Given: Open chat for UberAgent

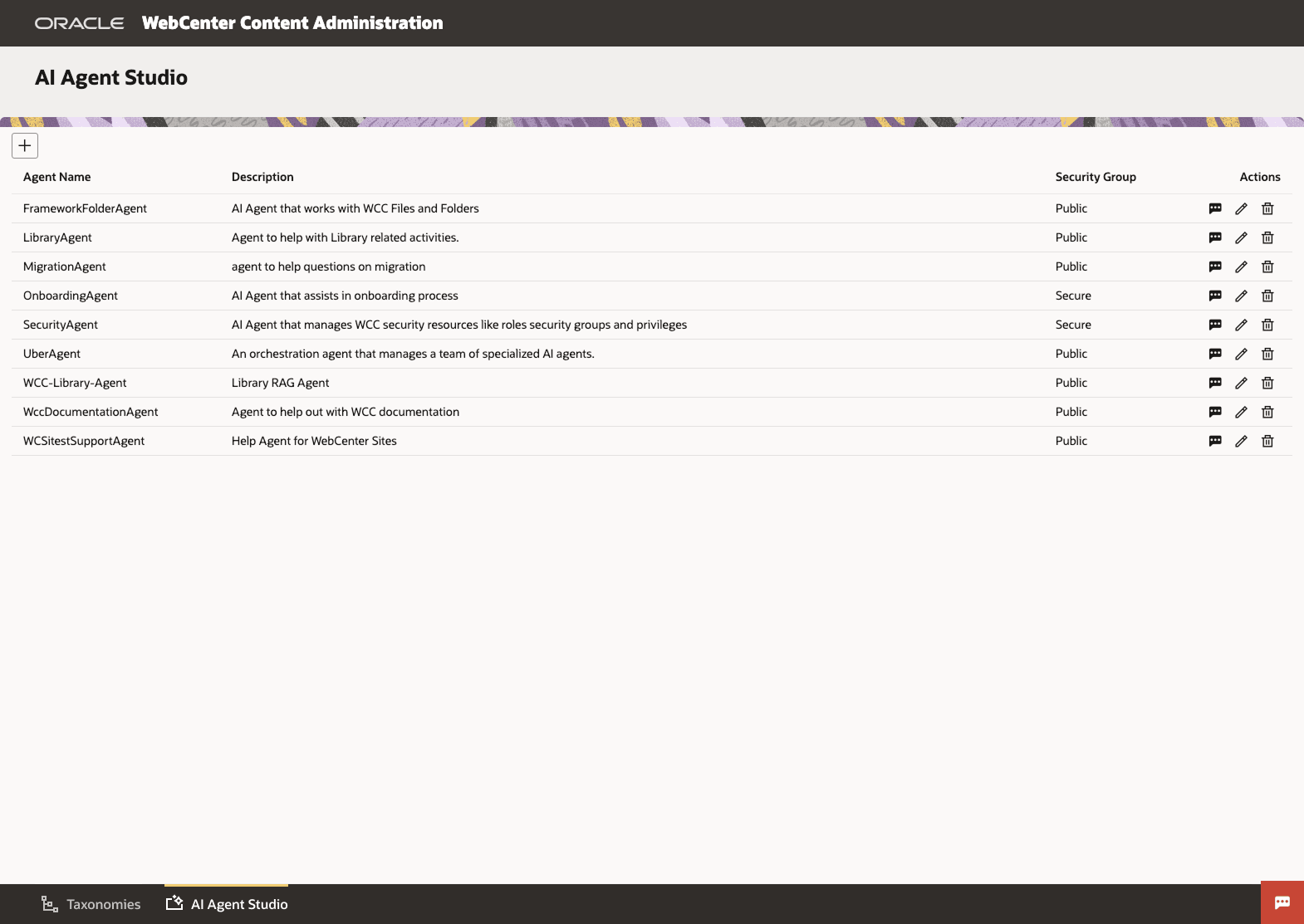Looking at the screenshot, I should (x=1215, y=354).
